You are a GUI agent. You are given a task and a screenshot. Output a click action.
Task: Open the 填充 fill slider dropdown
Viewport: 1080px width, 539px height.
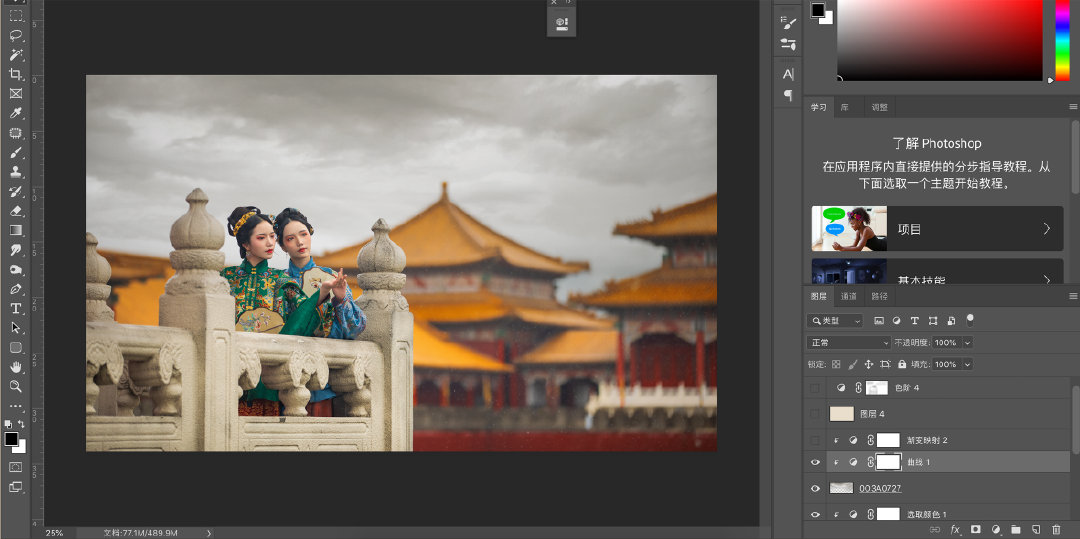(x=968, y=363)
